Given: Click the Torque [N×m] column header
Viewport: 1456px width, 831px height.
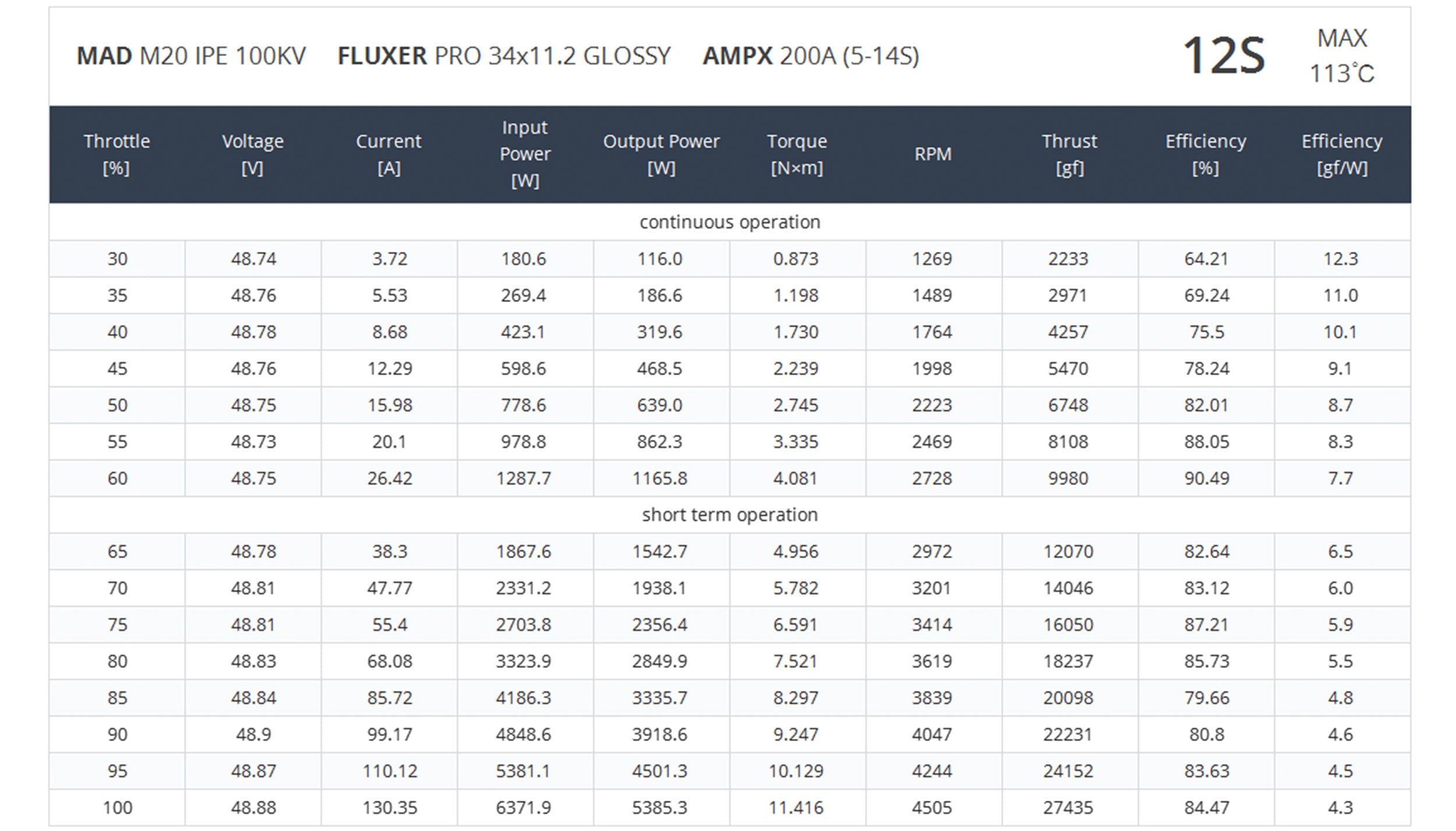Looking at the screenshot, I should click(797, 154).
